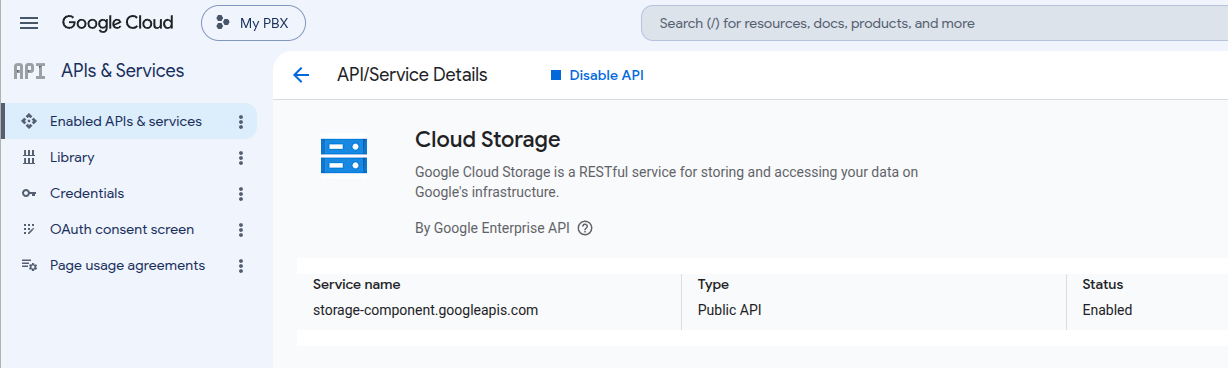
Task: Open more options for OAuth consent screen
Action: tap(240, 229)
